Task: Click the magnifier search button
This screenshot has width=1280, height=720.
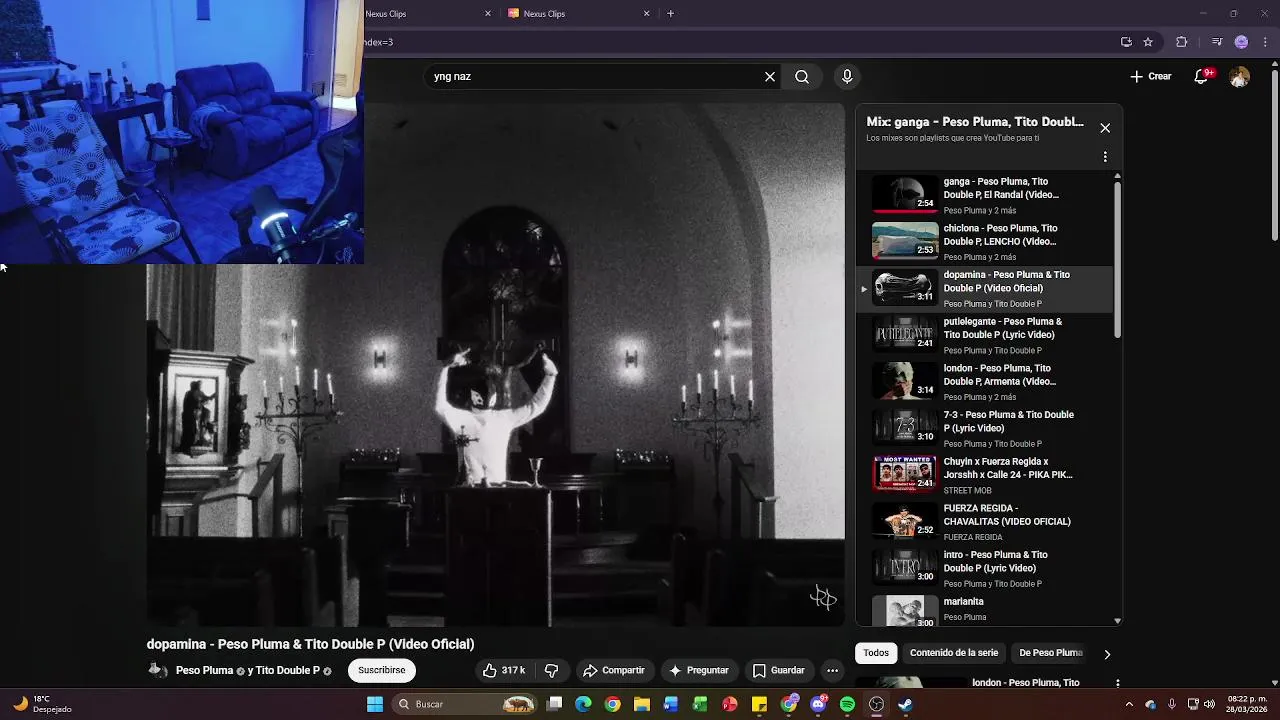Action: tap(802, 76)
